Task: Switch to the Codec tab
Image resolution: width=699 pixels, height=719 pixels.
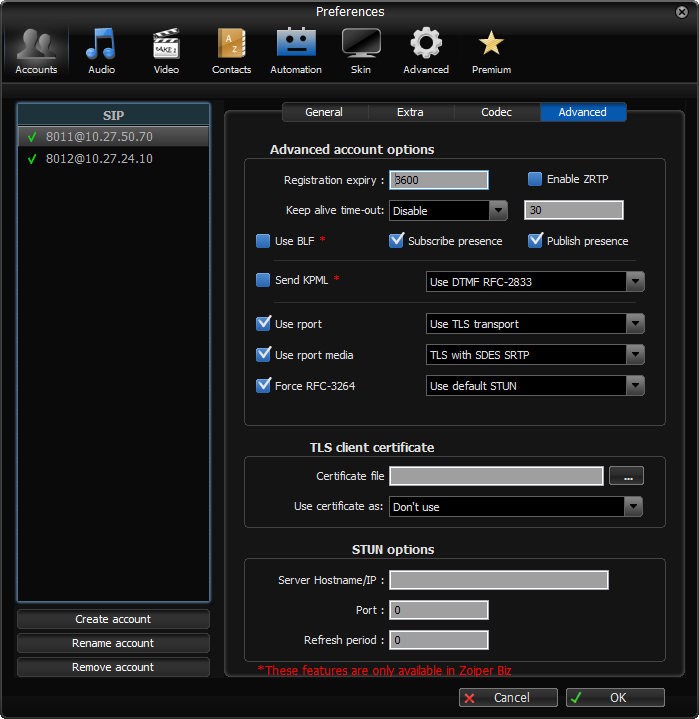Action: [x=497, y=112]
